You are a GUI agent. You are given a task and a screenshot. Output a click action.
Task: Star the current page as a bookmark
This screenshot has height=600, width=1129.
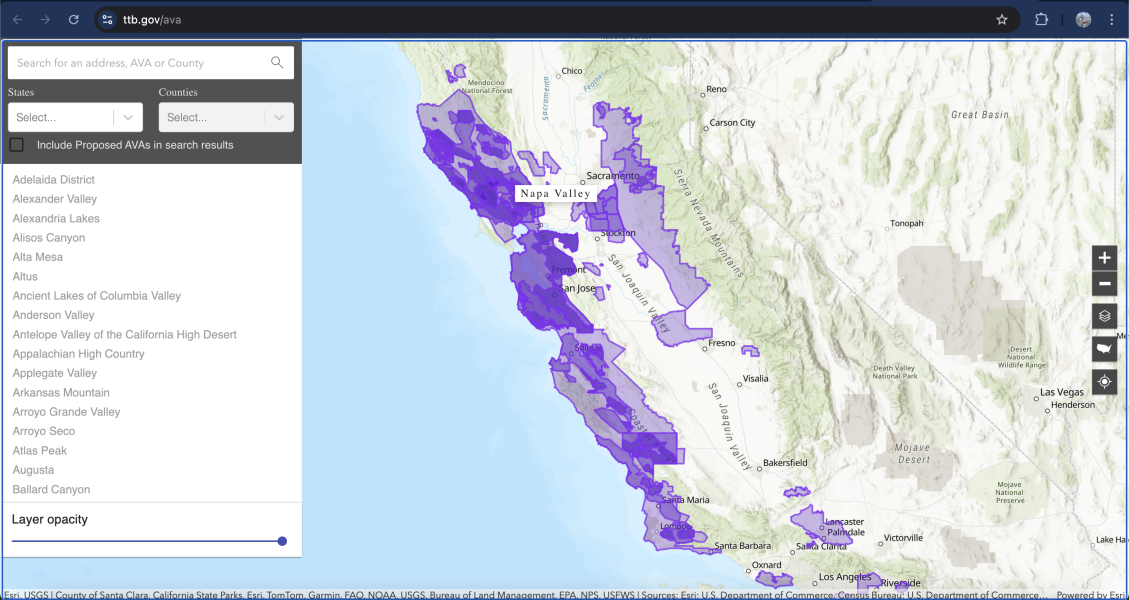(1001, 18)
